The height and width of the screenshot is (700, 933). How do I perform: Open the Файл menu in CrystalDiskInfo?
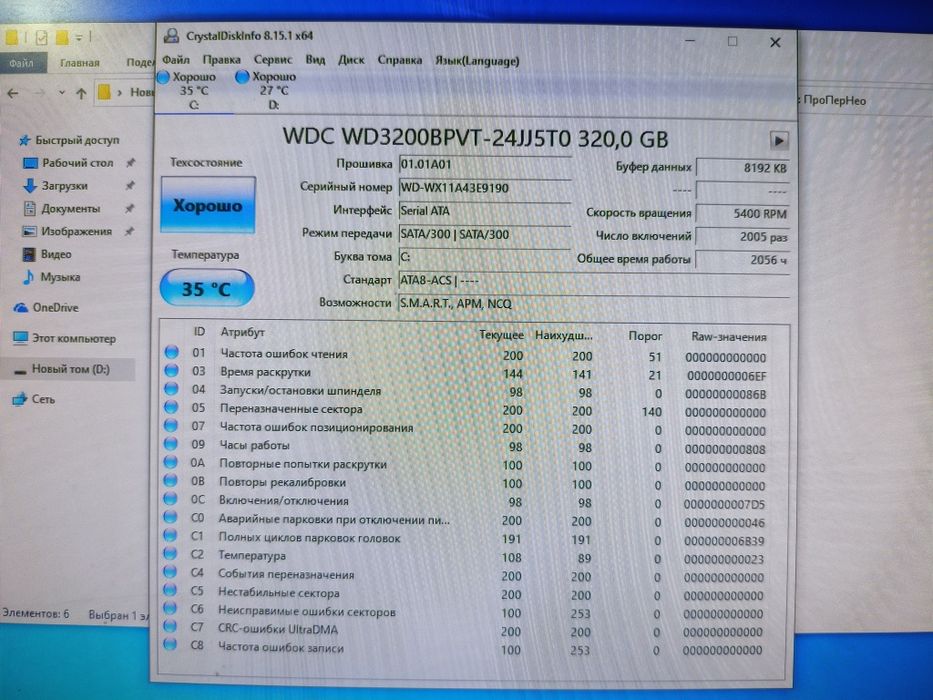click(x=176, y=60)
